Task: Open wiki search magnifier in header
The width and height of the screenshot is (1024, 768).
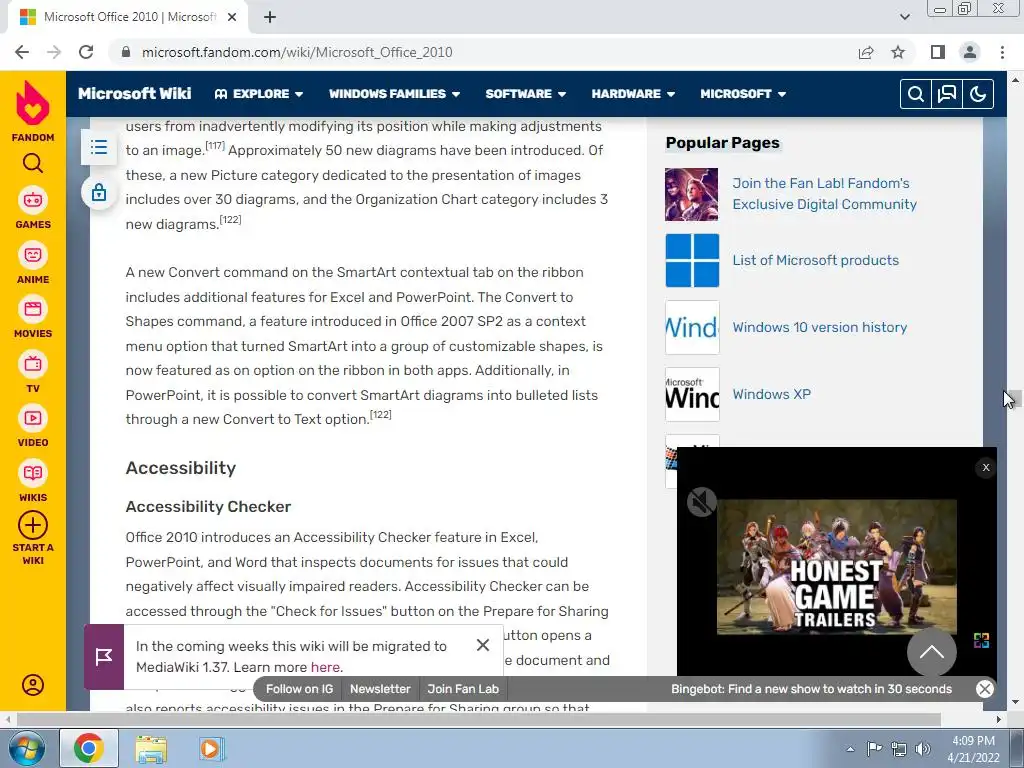Action: [916, 94]
